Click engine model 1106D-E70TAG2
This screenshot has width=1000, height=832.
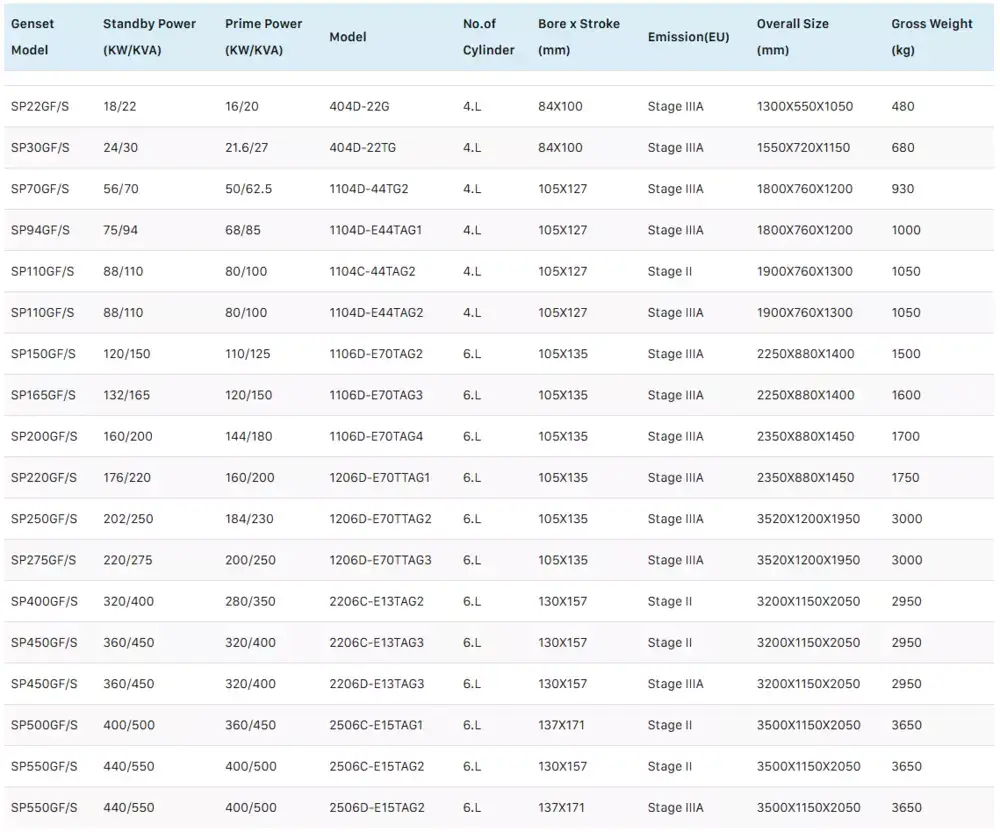(x=376, y=354)
